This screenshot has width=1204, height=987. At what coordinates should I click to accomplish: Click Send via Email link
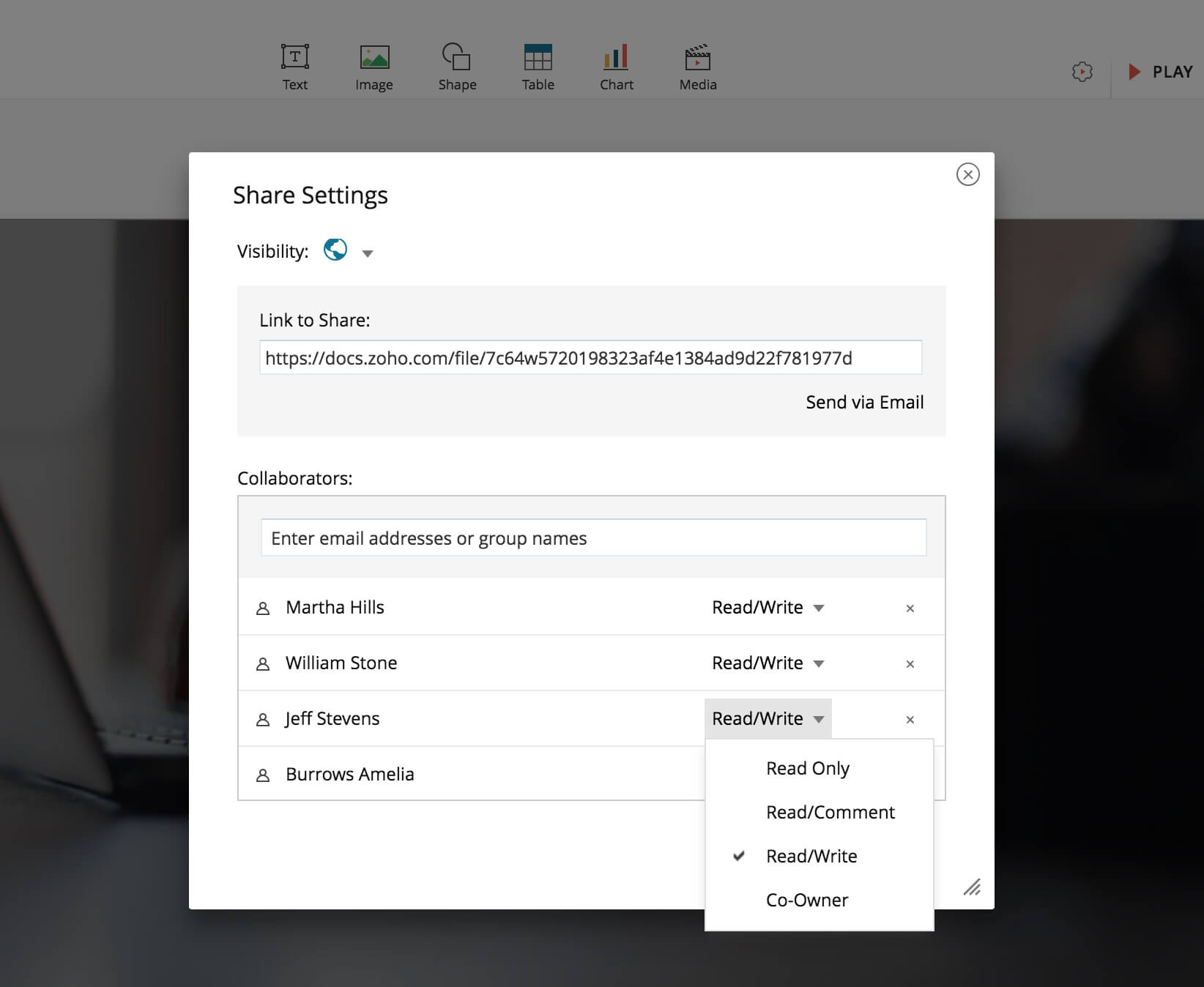[x=864, y=402]
